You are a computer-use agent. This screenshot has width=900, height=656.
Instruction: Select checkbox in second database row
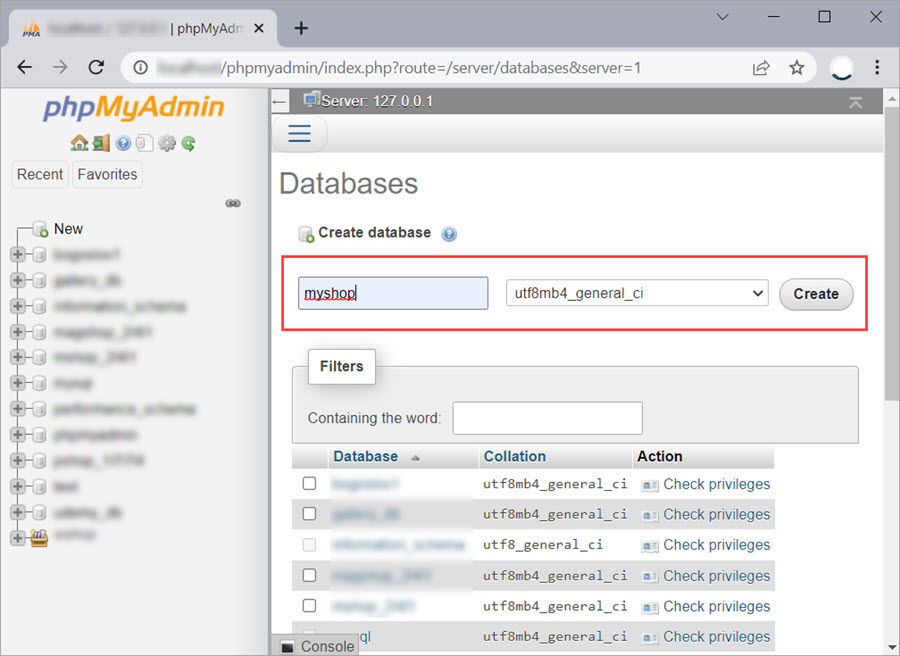coord(309,514)
